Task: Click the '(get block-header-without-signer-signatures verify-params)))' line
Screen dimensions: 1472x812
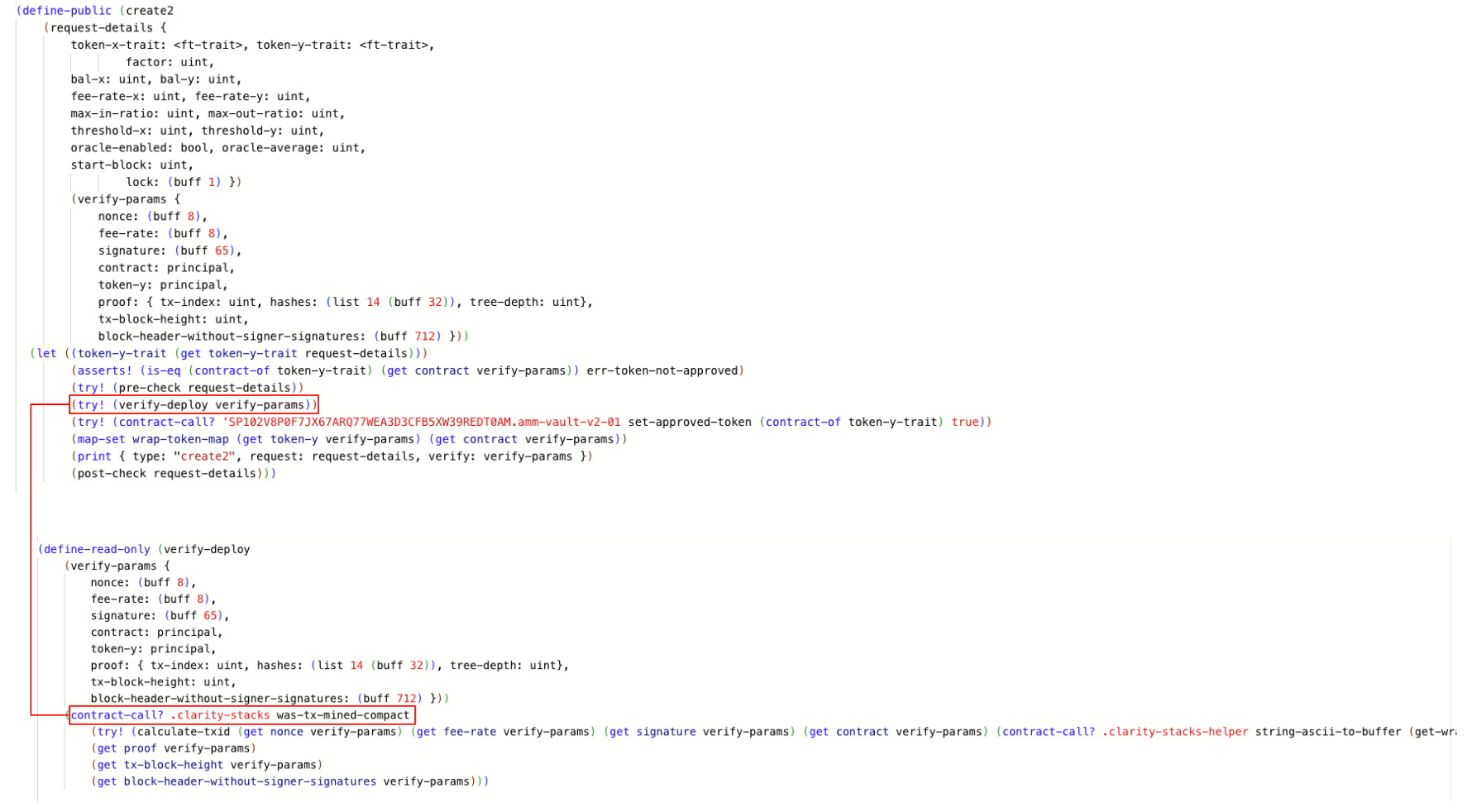Action: point(290,781)
